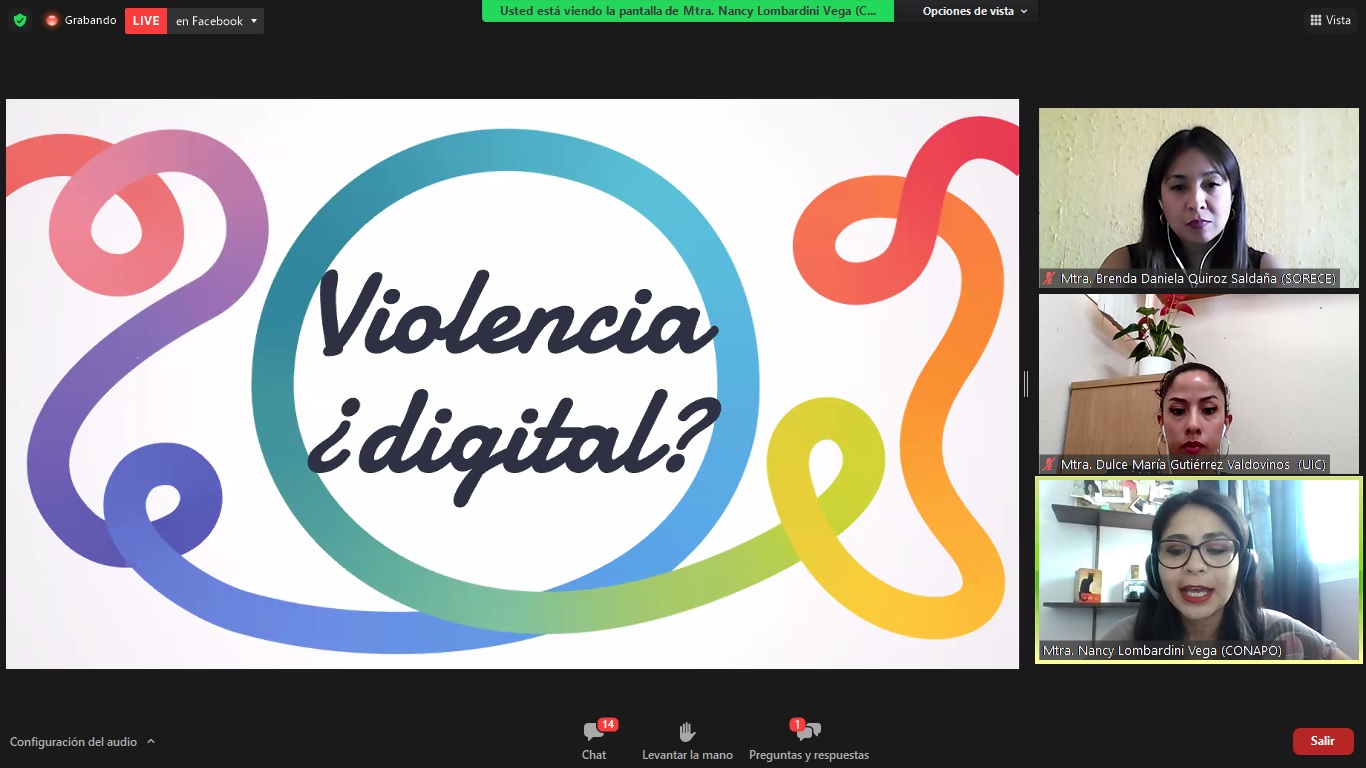Click the divider handle between slide and videos

pyautogui.click(x=1026, y=383)
